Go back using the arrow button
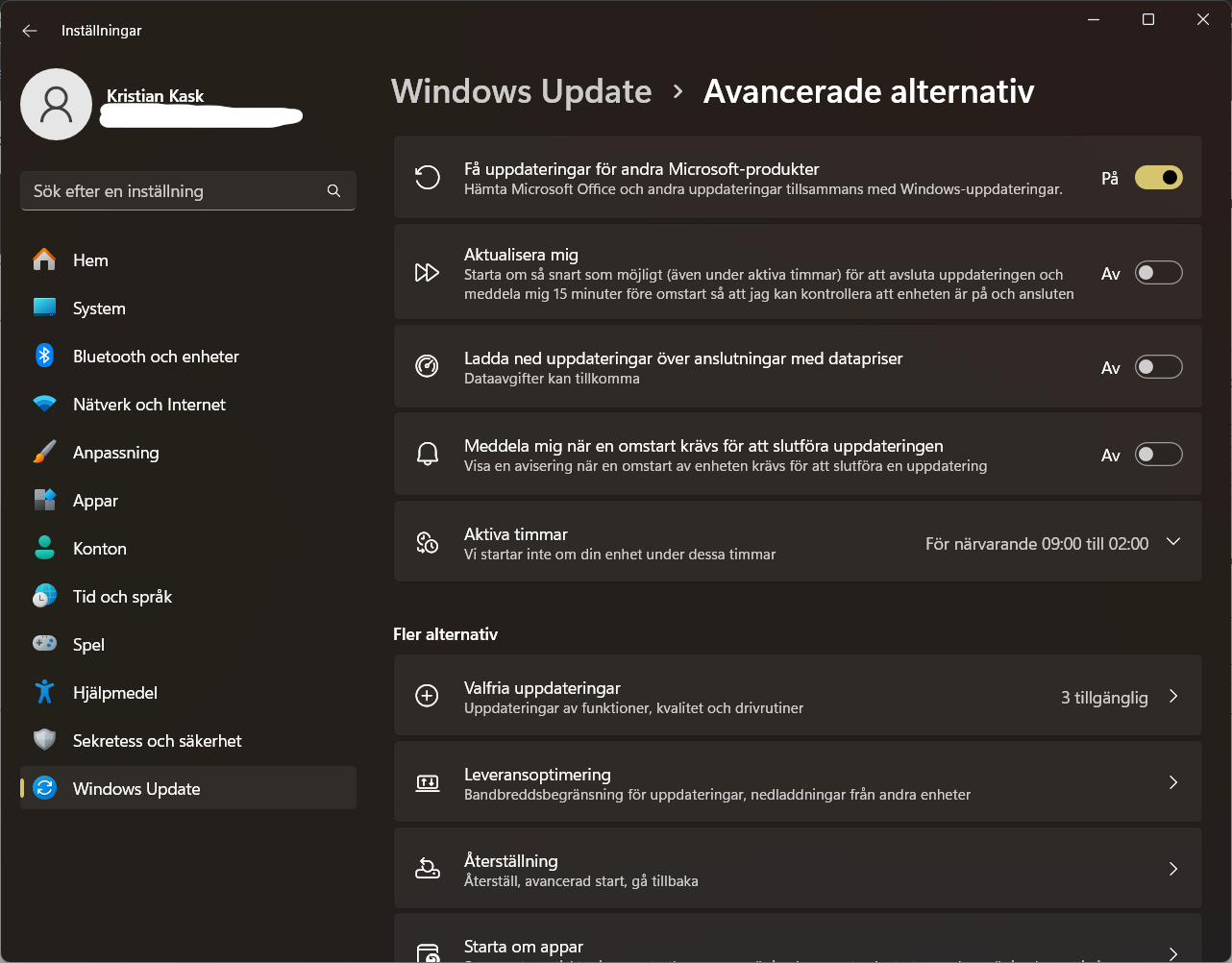 [29, 30]
